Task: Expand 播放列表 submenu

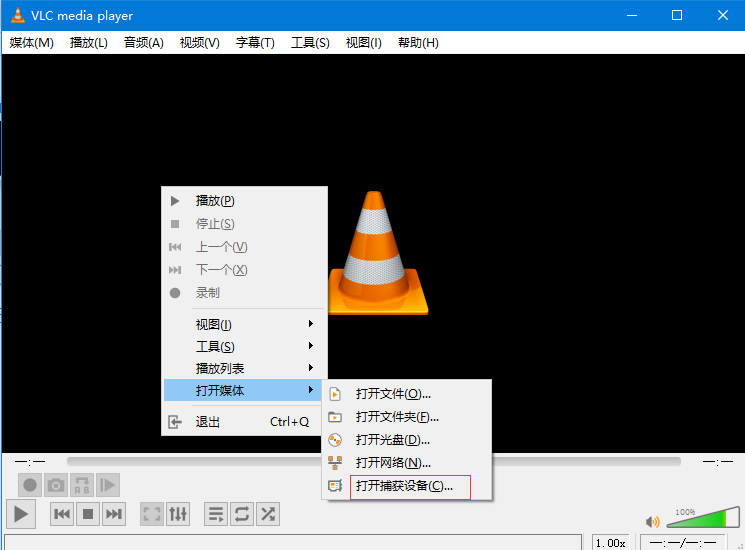Action: click(x=244, y=368)
